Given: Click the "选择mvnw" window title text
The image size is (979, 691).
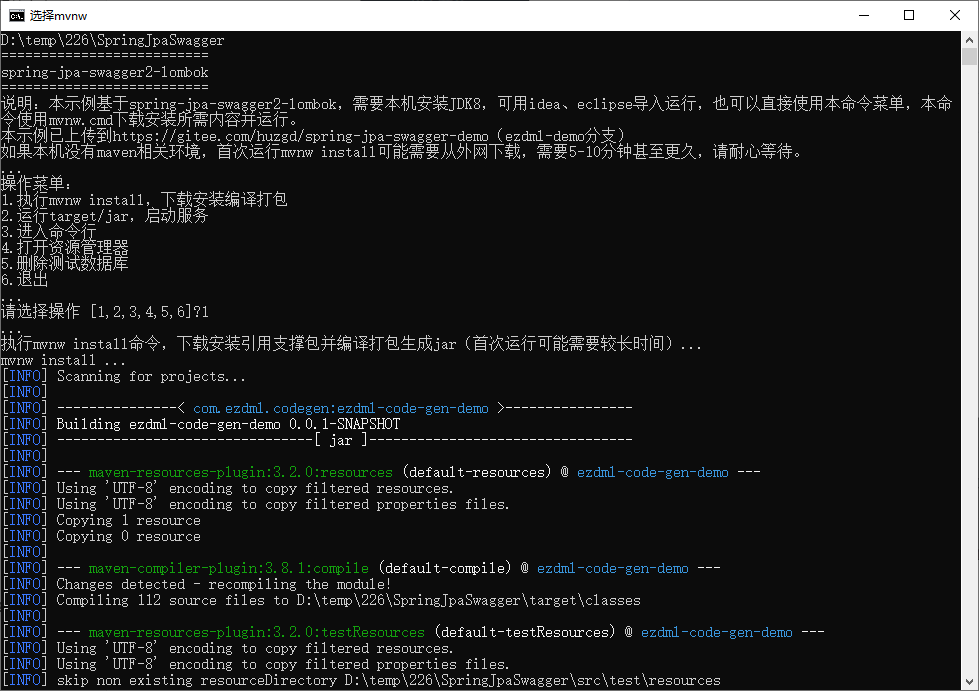Looking at the screenshot, I should 56,15.
